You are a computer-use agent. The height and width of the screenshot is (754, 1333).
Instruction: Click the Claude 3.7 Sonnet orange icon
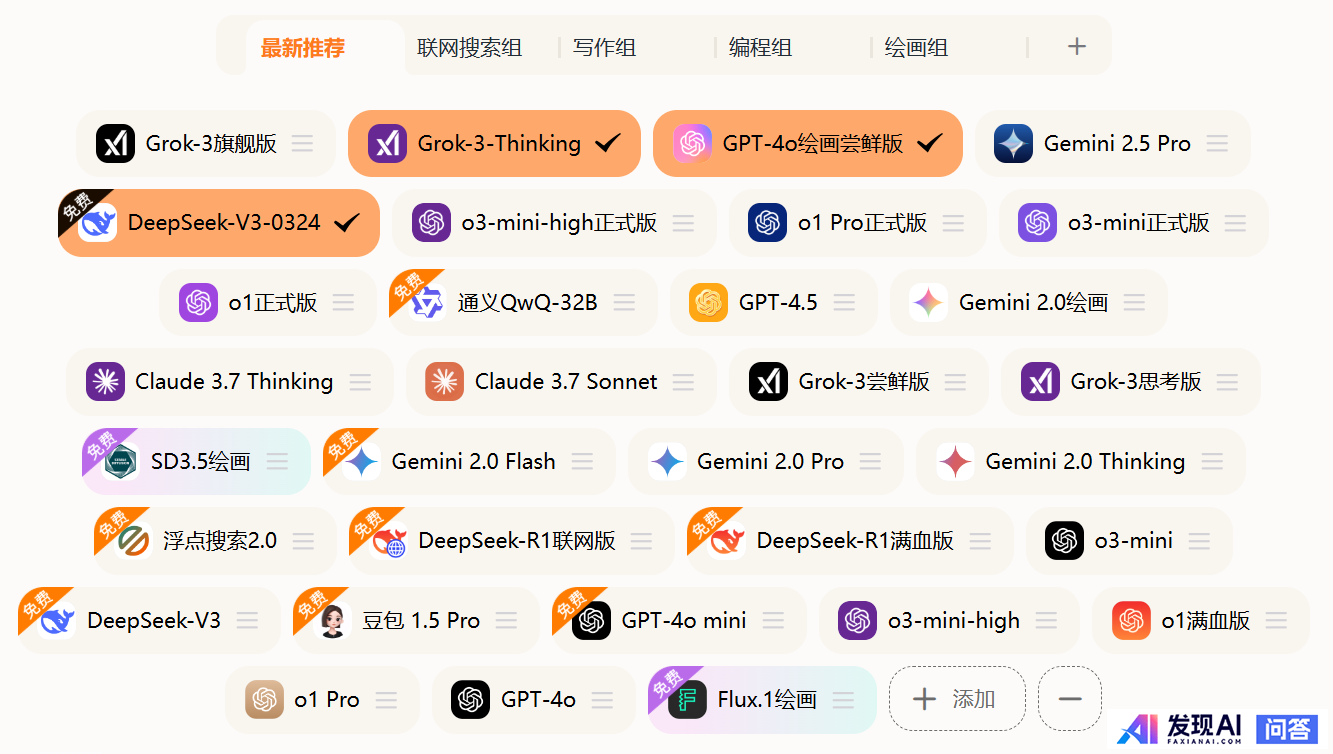coord(444,382)
